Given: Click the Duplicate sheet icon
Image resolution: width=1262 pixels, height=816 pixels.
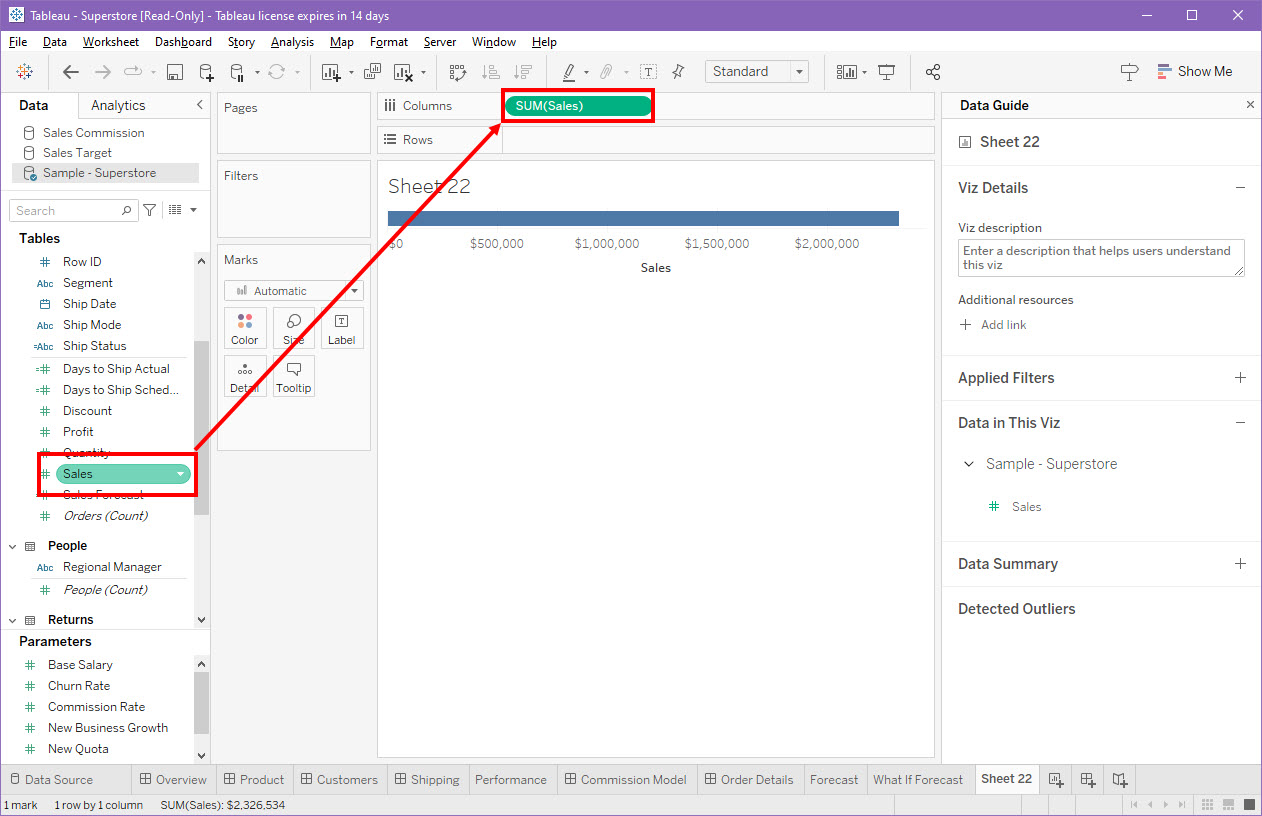Looking at the screenshot, I should coord(373,72).
